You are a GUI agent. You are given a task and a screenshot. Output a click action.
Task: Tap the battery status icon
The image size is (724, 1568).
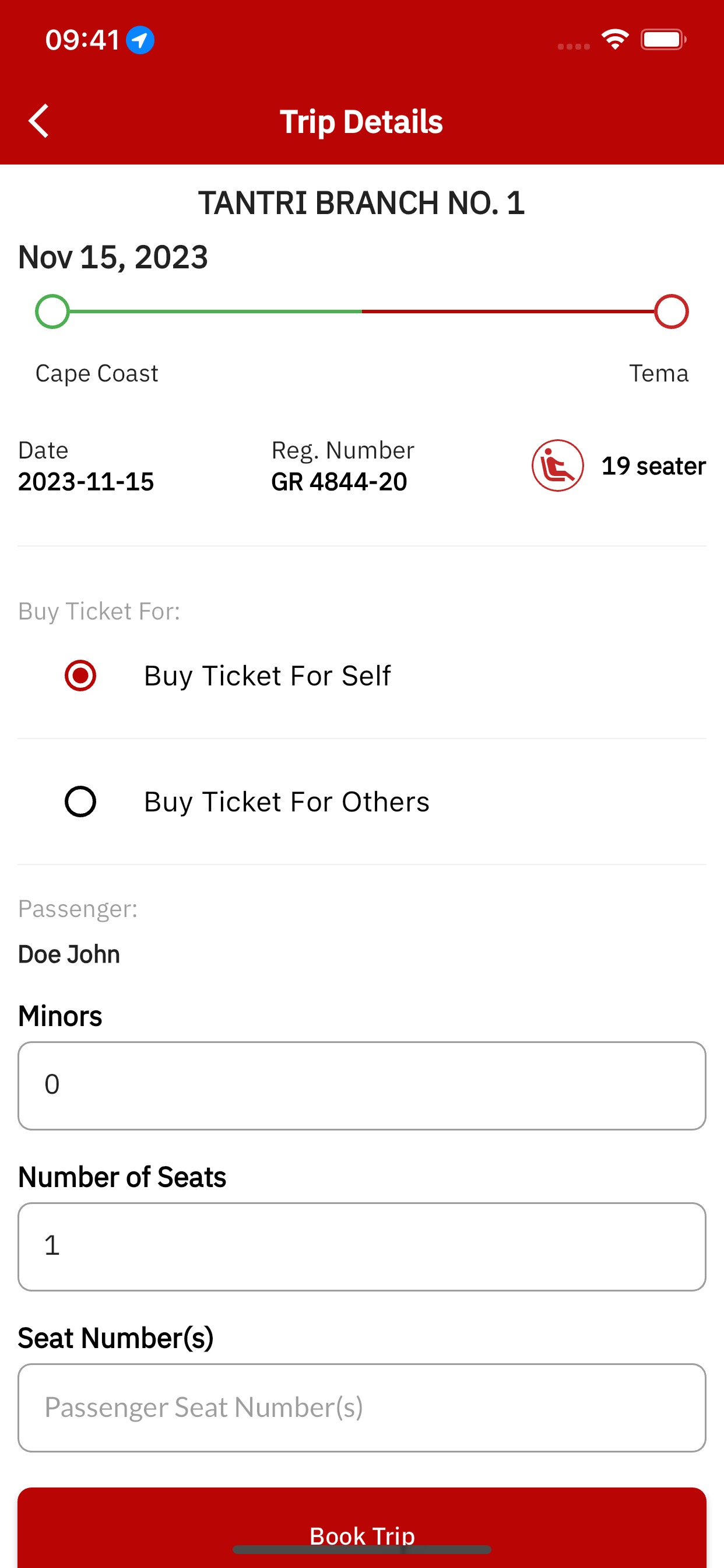663,40
